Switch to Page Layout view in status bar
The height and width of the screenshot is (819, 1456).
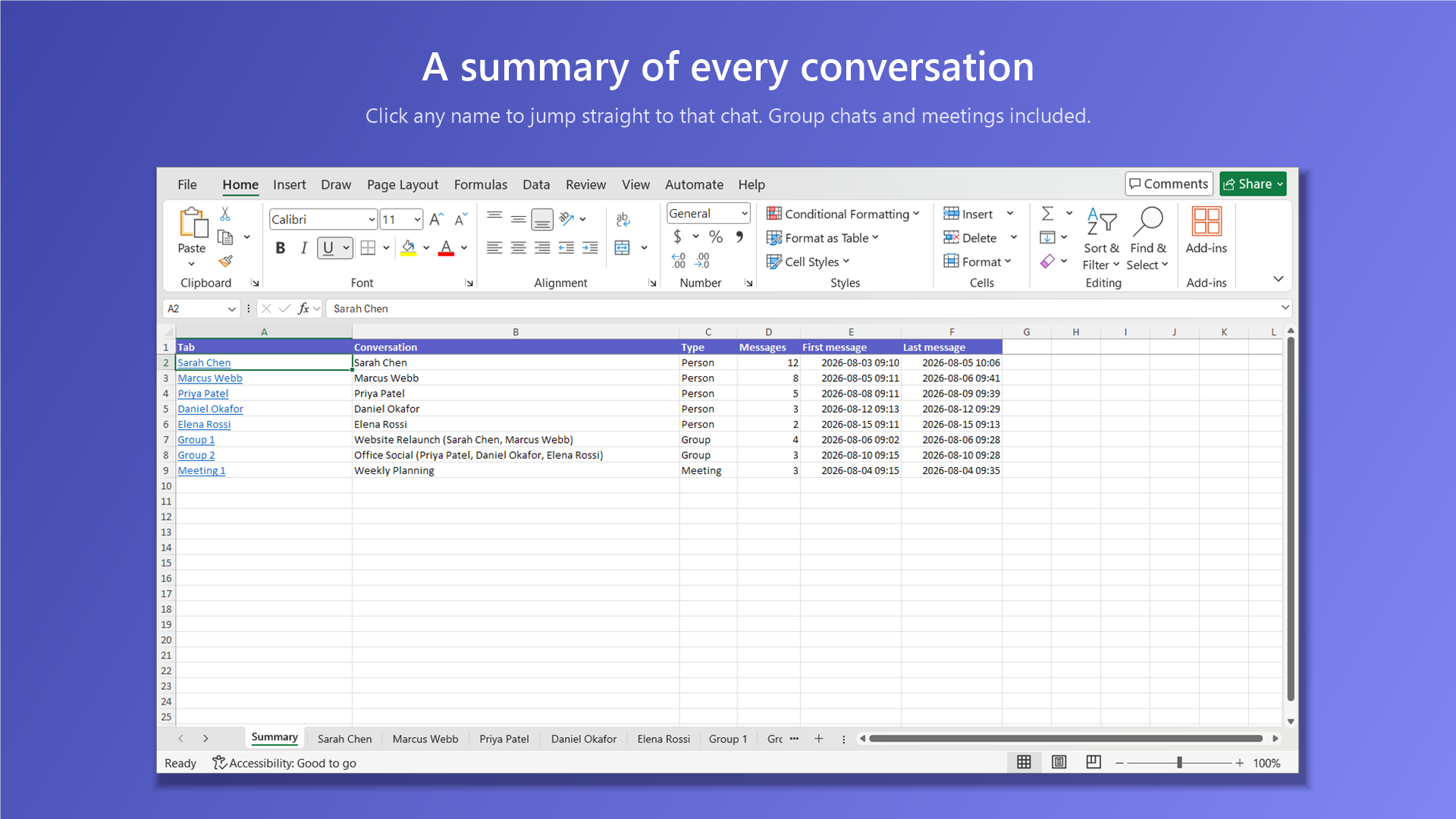click(1059, 762)
